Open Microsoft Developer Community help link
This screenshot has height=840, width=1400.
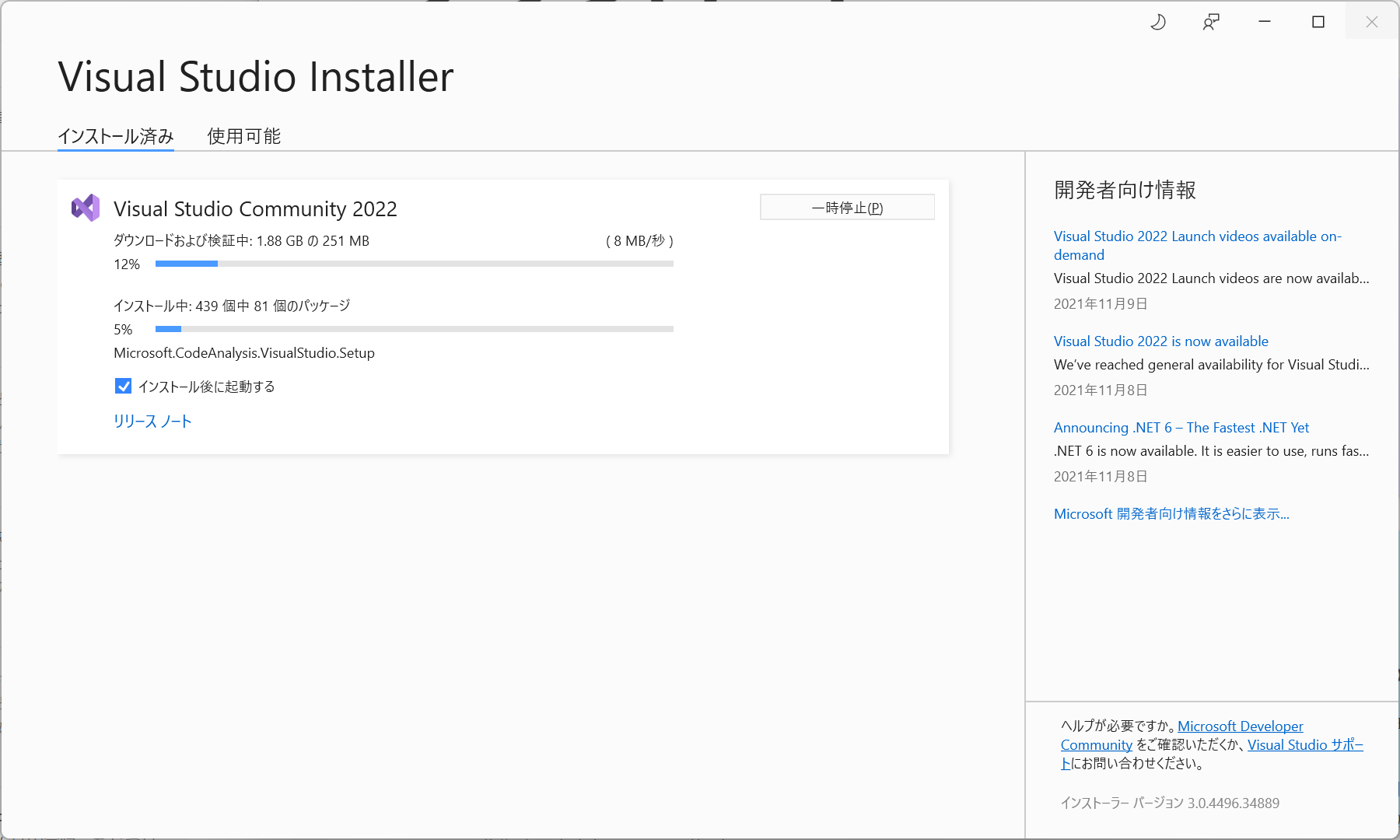[x=1240, y=726]
